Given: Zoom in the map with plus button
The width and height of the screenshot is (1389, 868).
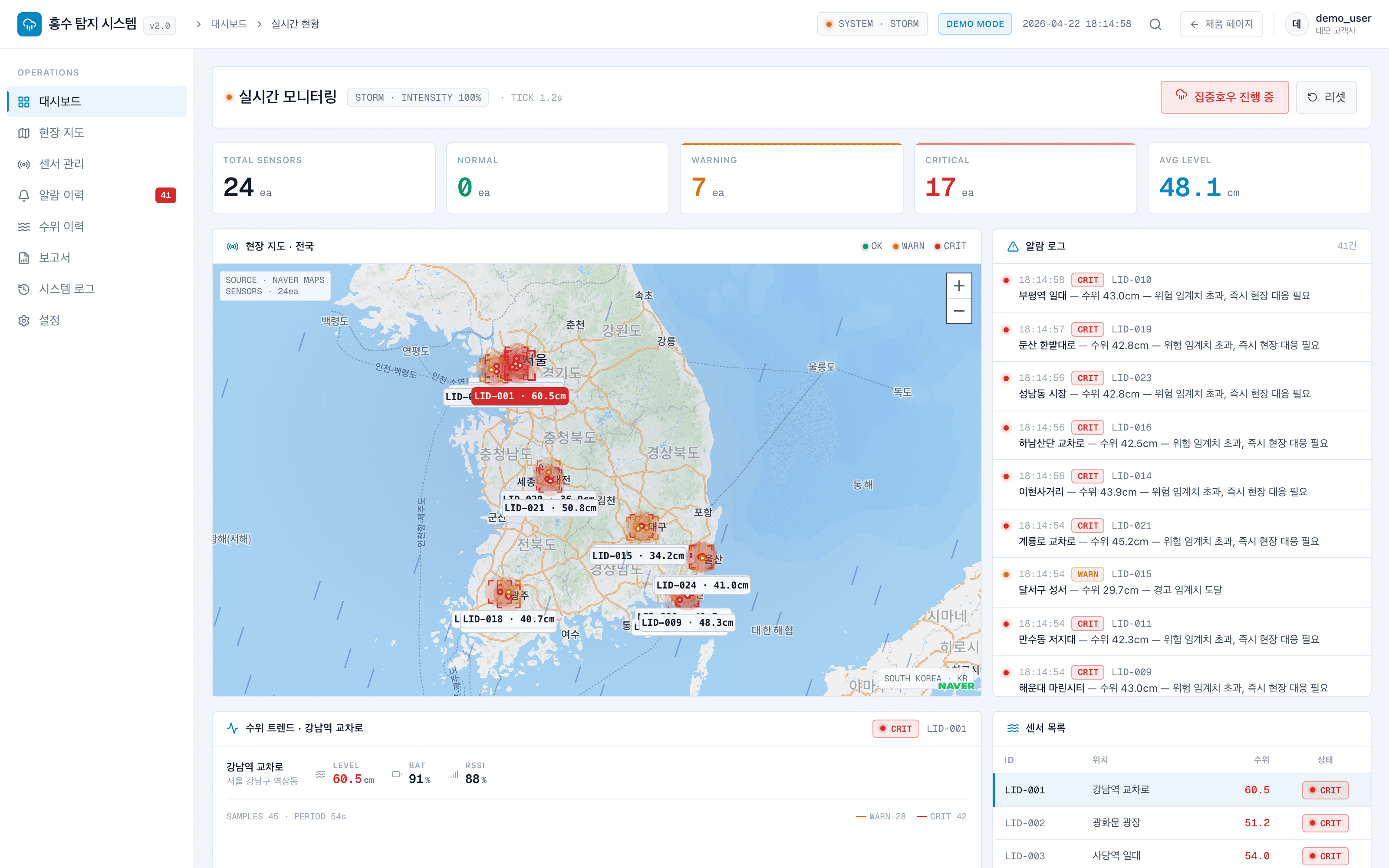Looking at the screenshot, I should [x=958, y=285].
